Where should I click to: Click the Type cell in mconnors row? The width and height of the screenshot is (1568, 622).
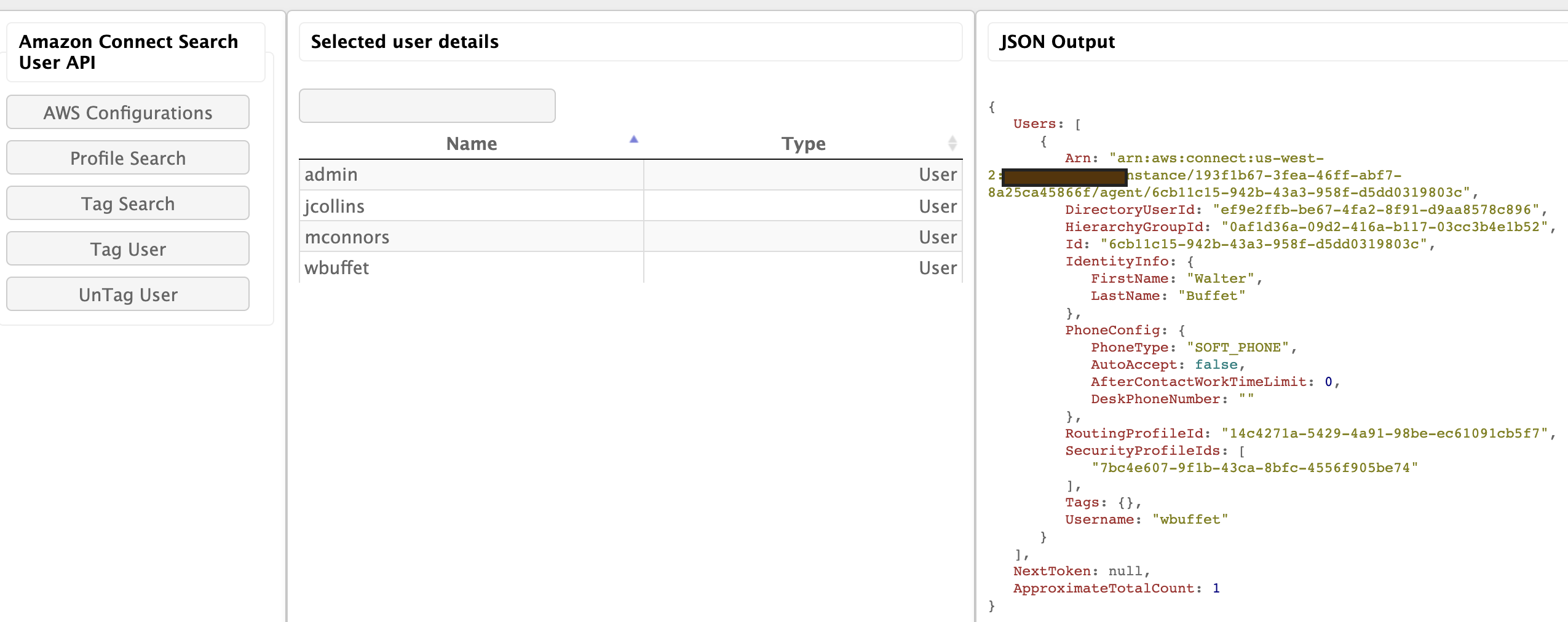coord(803,237)
